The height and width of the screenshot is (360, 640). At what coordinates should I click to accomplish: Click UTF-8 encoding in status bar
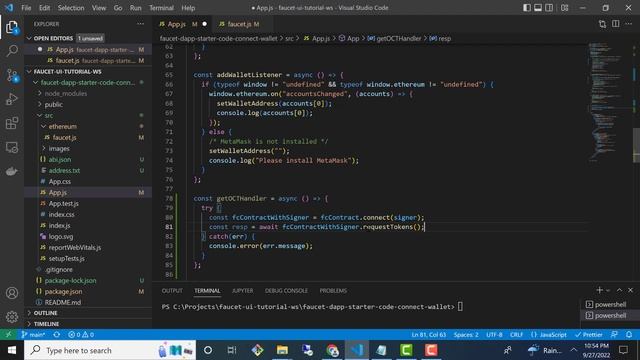click(x=494, y=334)
